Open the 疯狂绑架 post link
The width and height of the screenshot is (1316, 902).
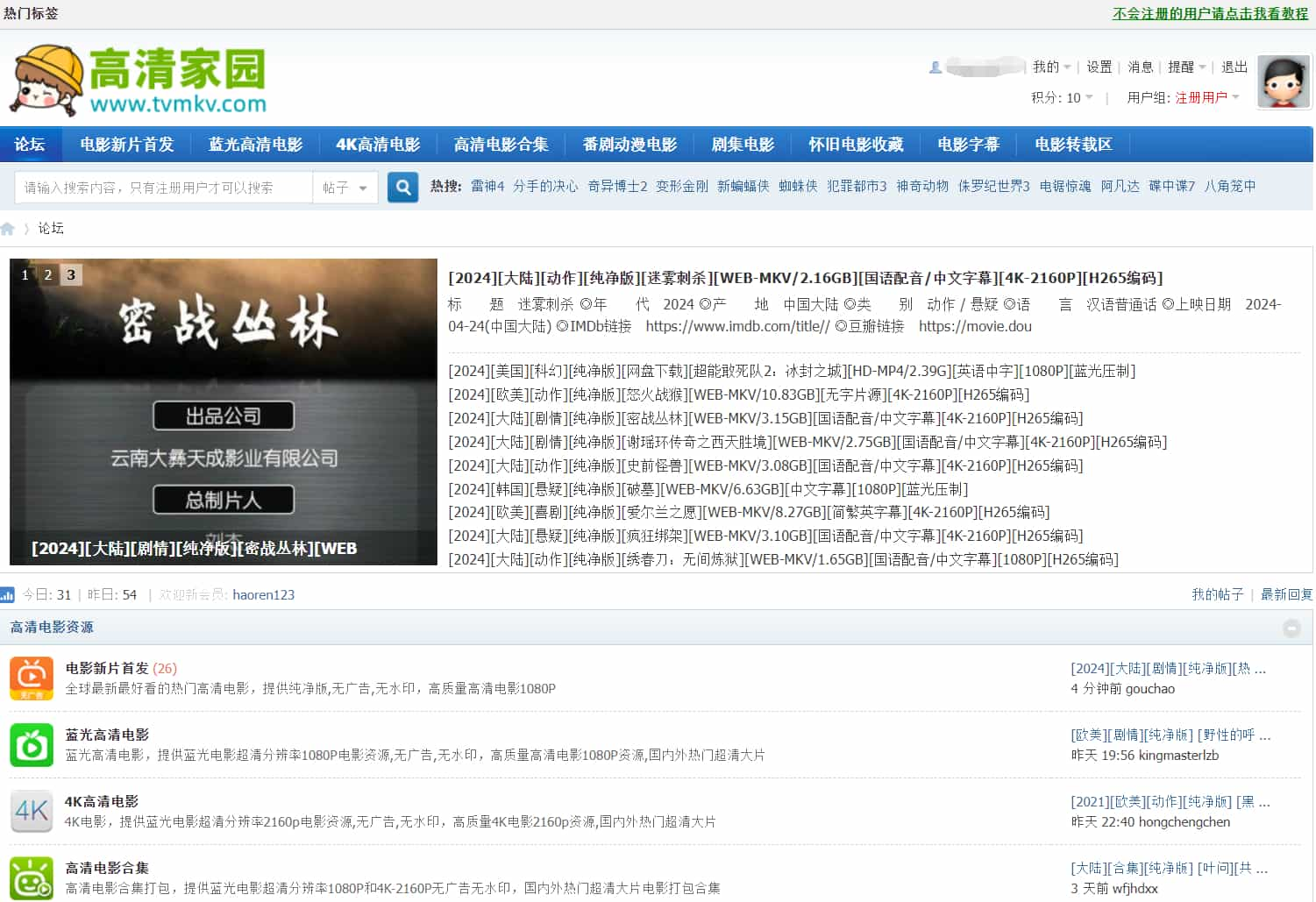765,536
